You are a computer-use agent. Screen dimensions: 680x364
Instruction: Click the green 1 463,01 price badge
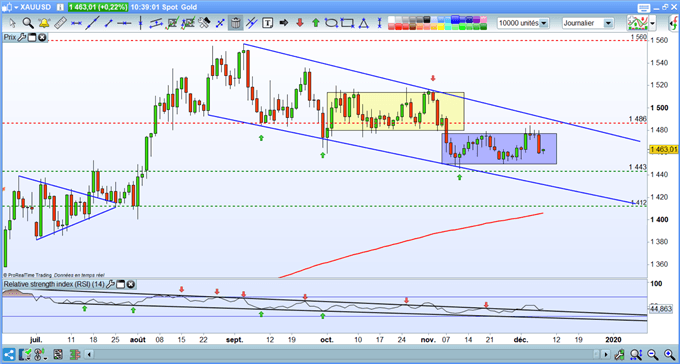click(98, 7)
